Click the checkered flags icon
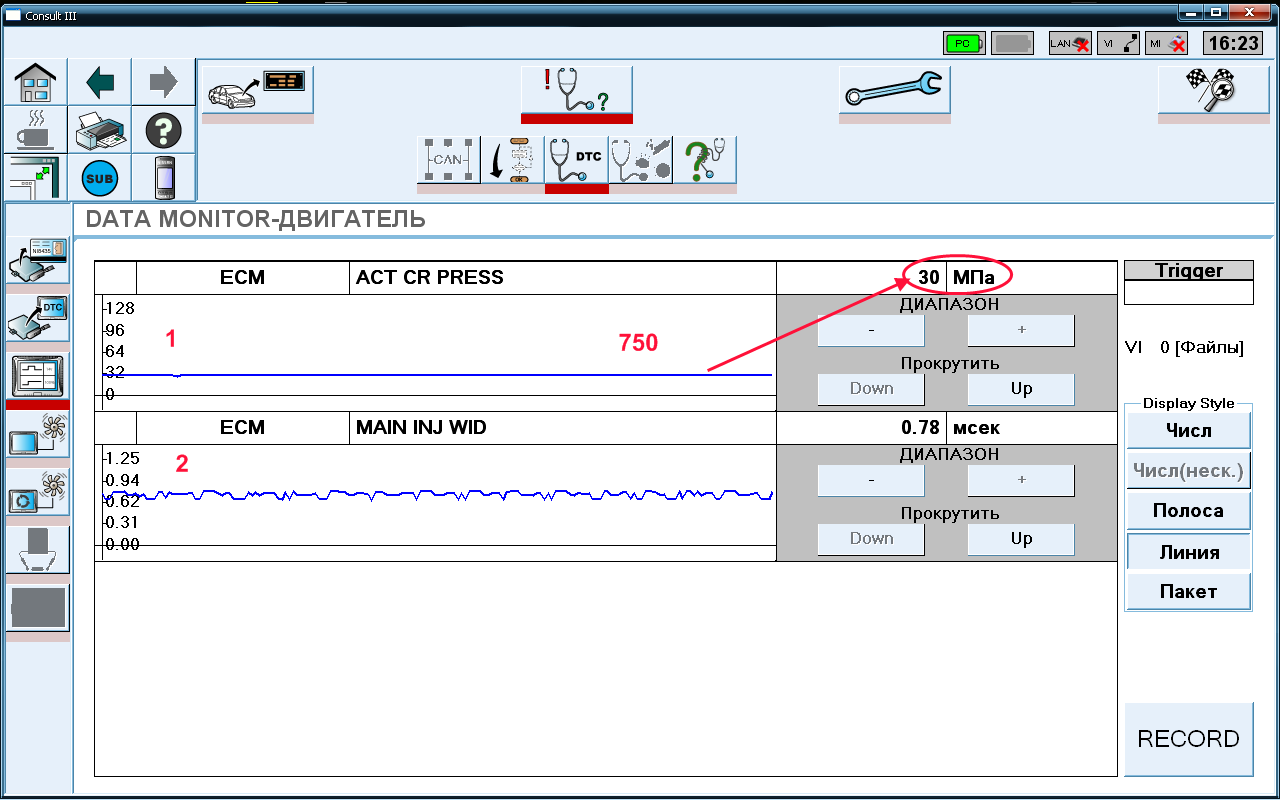The height and width of the screenshot is (800, 1280). pos(1213,91)
